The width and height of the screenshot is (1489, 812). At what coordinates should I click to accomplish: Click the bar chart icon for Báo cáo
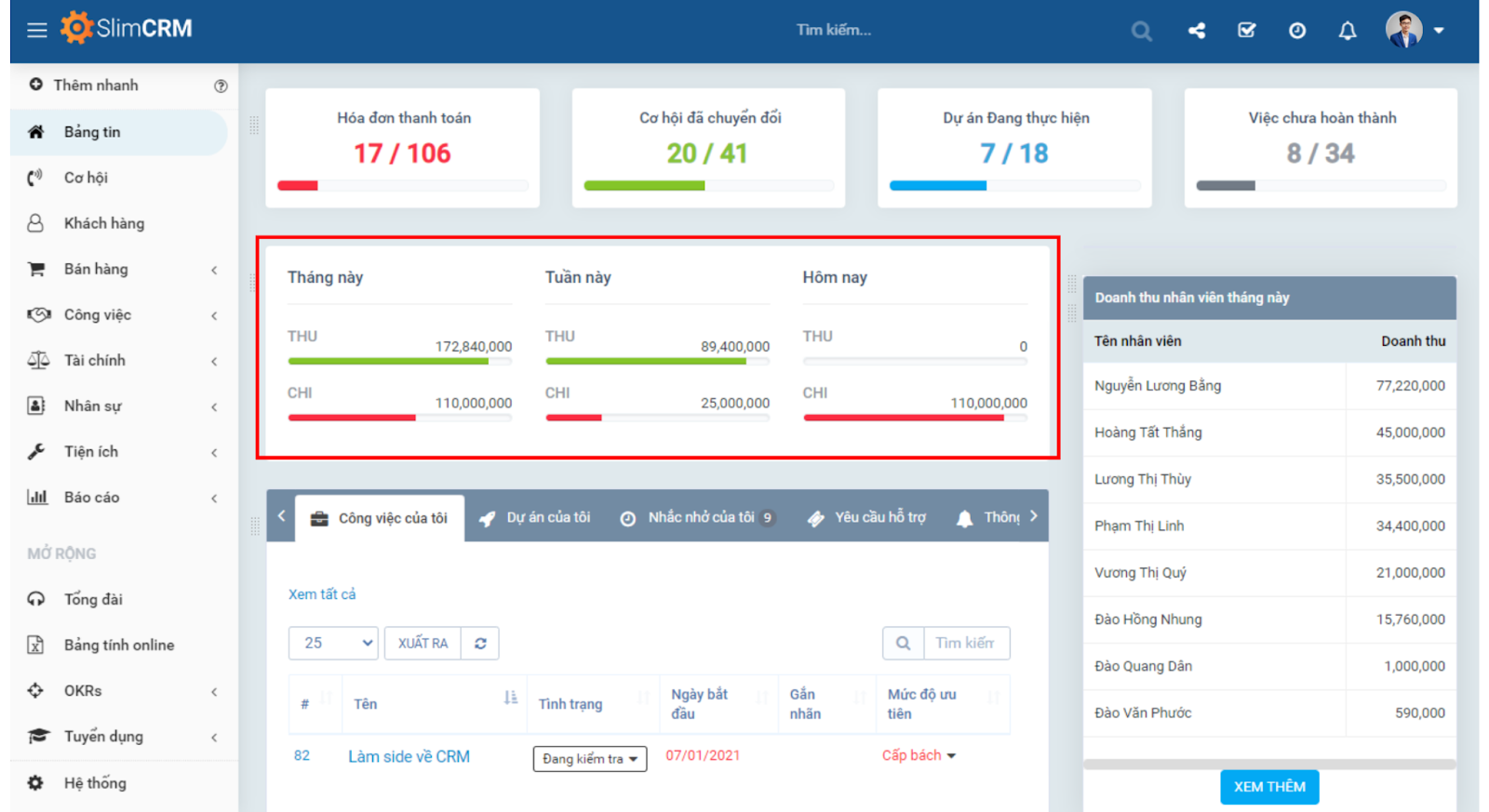click(x=37, y=497)
